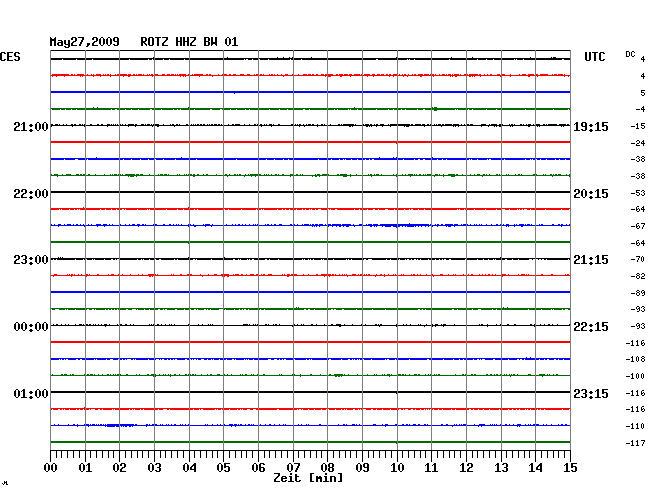Click minute tick label 00
The width and height of the screenshot is (650, 494).
[x=51, y=468]
